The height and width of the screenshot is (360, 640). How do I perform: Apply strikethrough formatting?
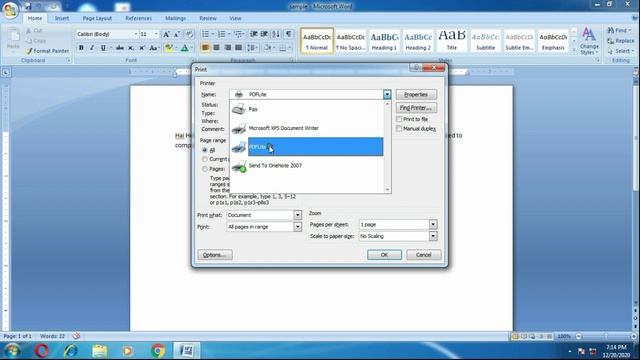120,48
